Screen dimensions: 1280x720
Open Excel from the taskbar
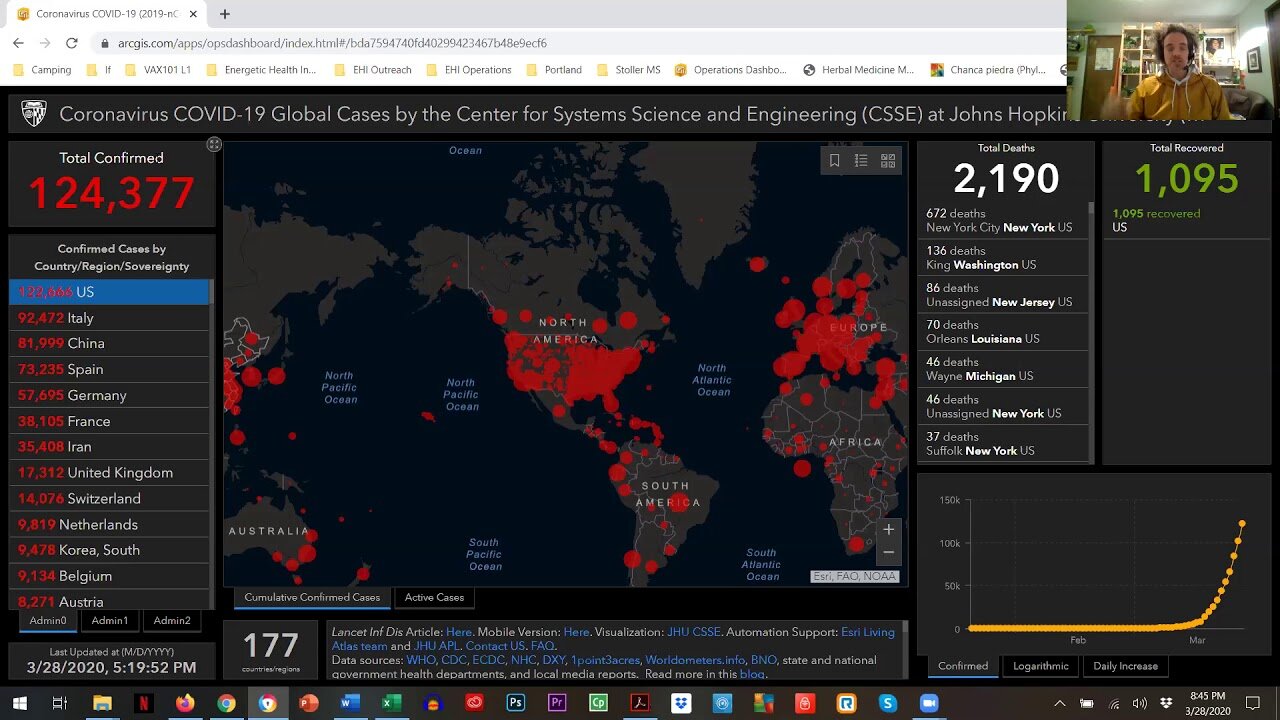391,703
